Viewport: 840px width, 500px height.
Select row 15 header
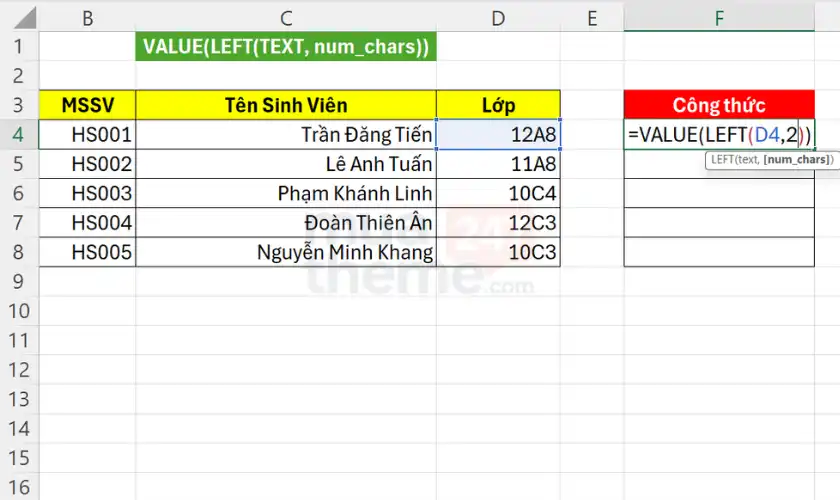(19, 458)
